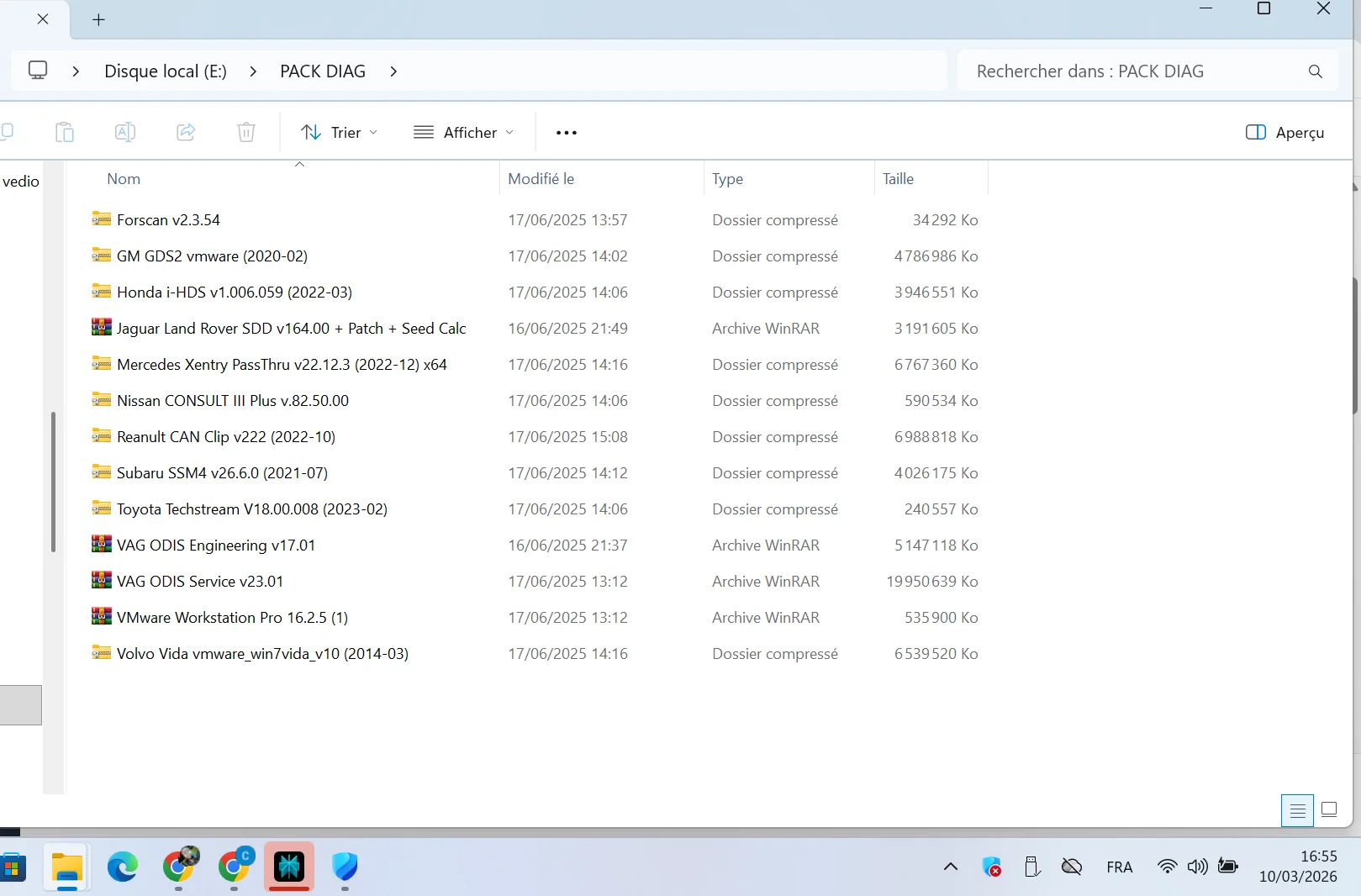1361x896 pixels.
Task: Click the Delete trash icon in toolbar
Action: click(246, 132)
